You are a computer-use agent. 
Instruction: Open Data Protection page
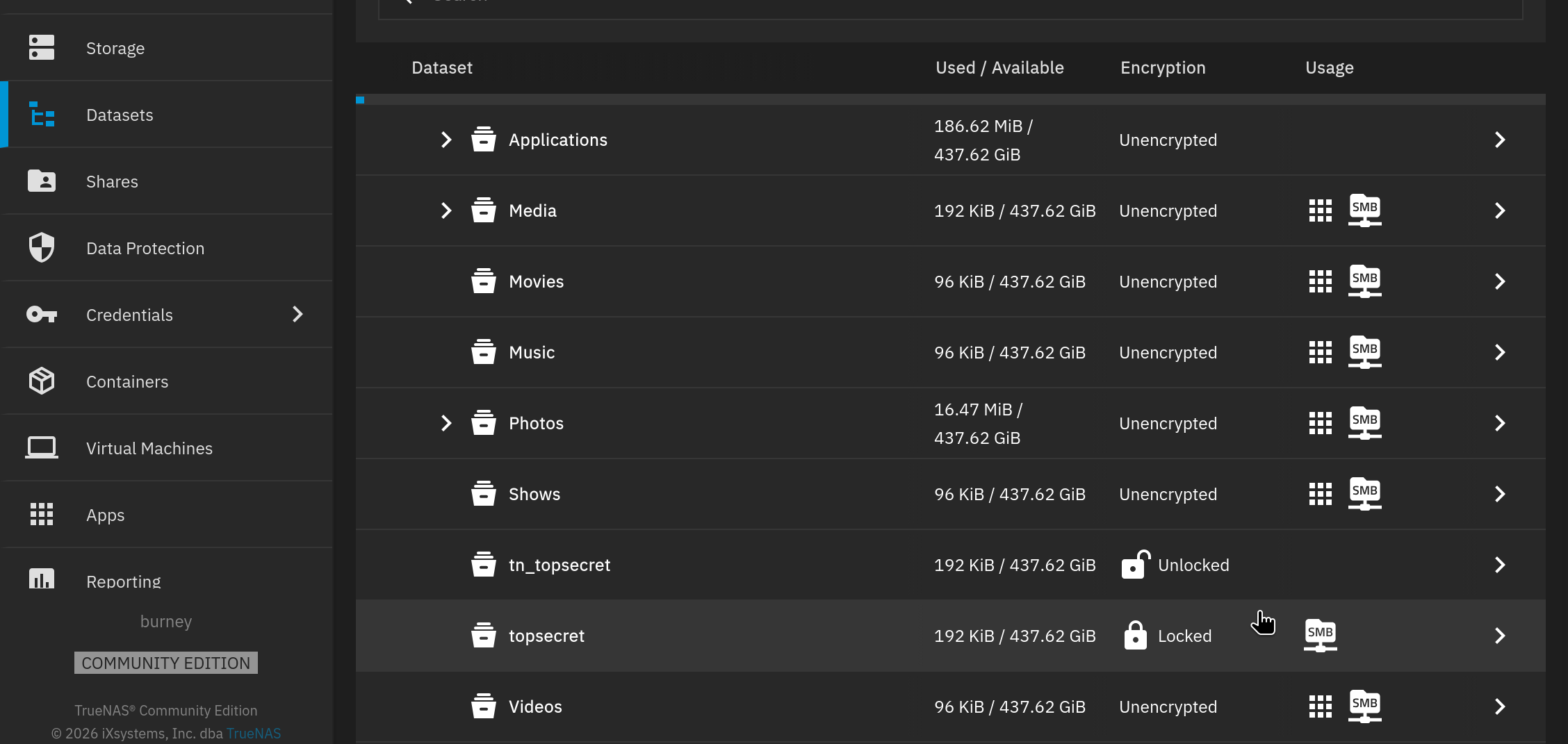click(x=167, y=248)
